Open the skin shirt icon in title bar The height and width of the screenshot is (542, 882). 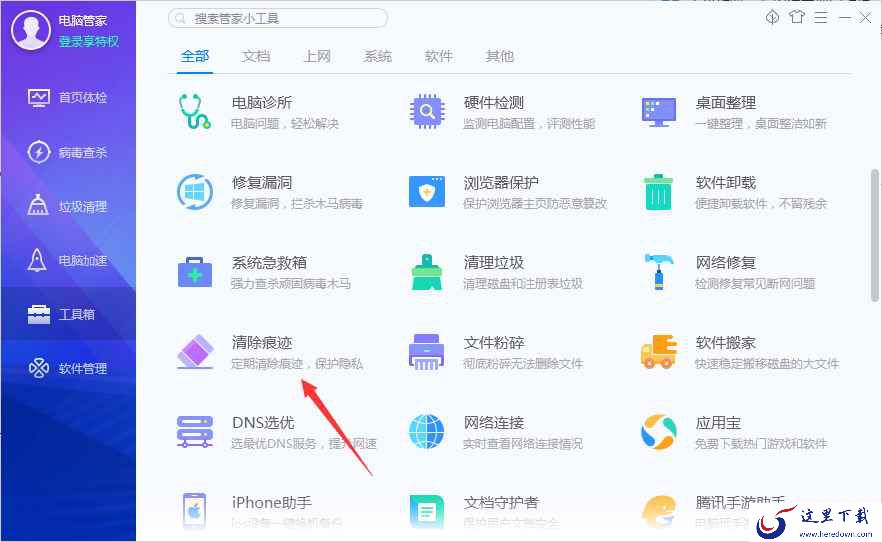796,17
